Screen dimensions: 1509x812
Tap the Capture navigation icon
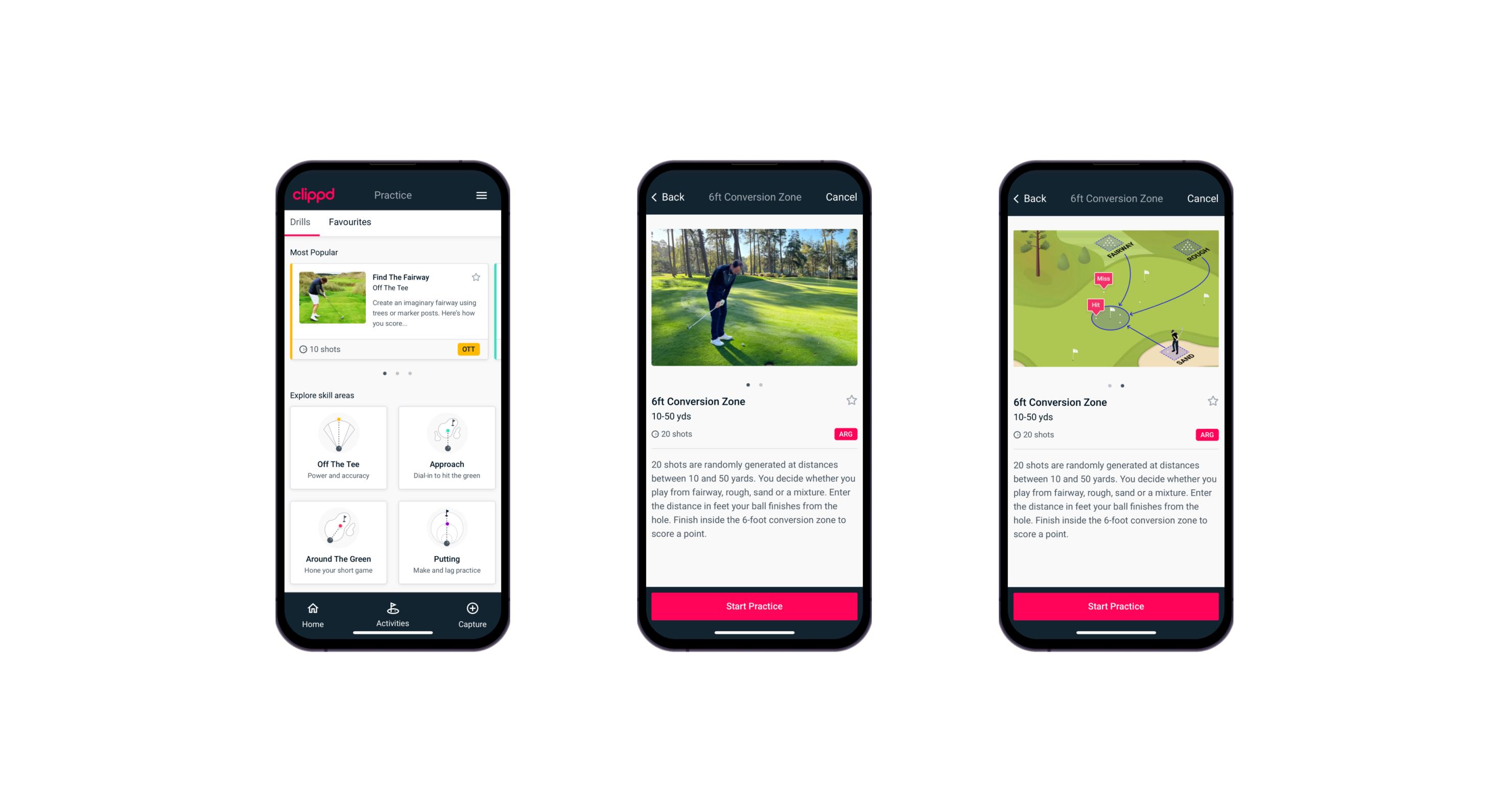pos(473,609)
